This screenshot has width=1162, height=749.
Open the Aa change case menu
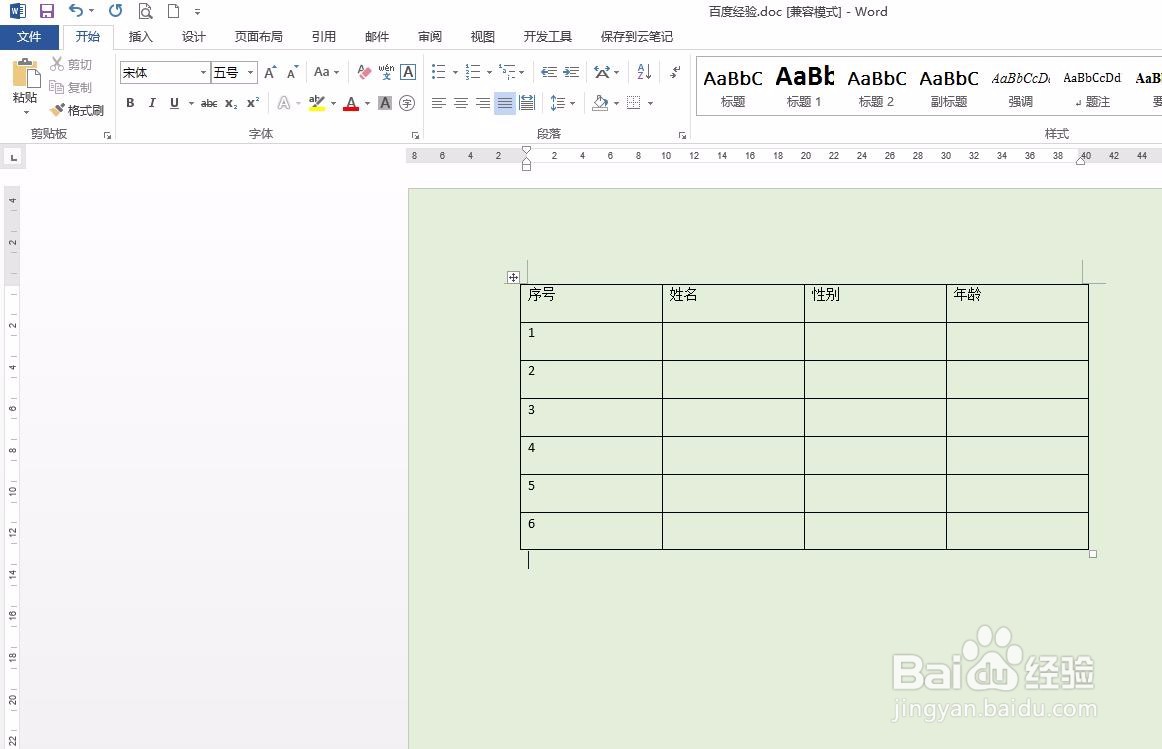coord(326,72)
